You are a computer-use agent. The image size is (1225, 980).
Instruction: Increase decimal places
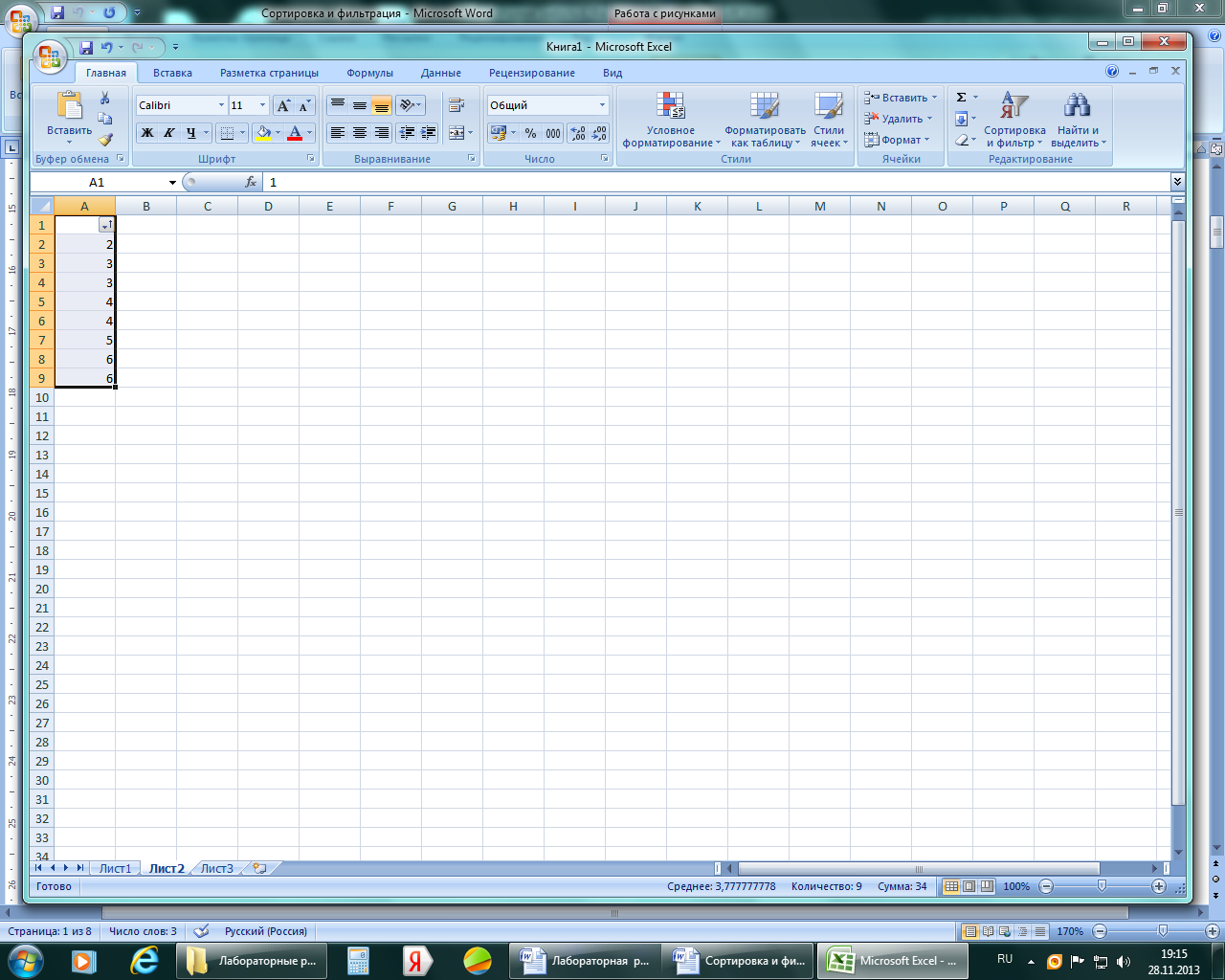(578, 133)
